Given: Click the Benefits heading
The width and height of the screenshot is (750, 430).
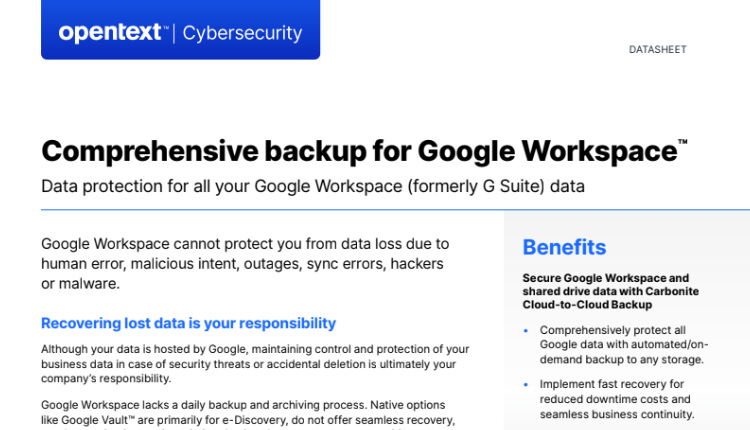Looking at the screenshot, I should pos(564,247).
